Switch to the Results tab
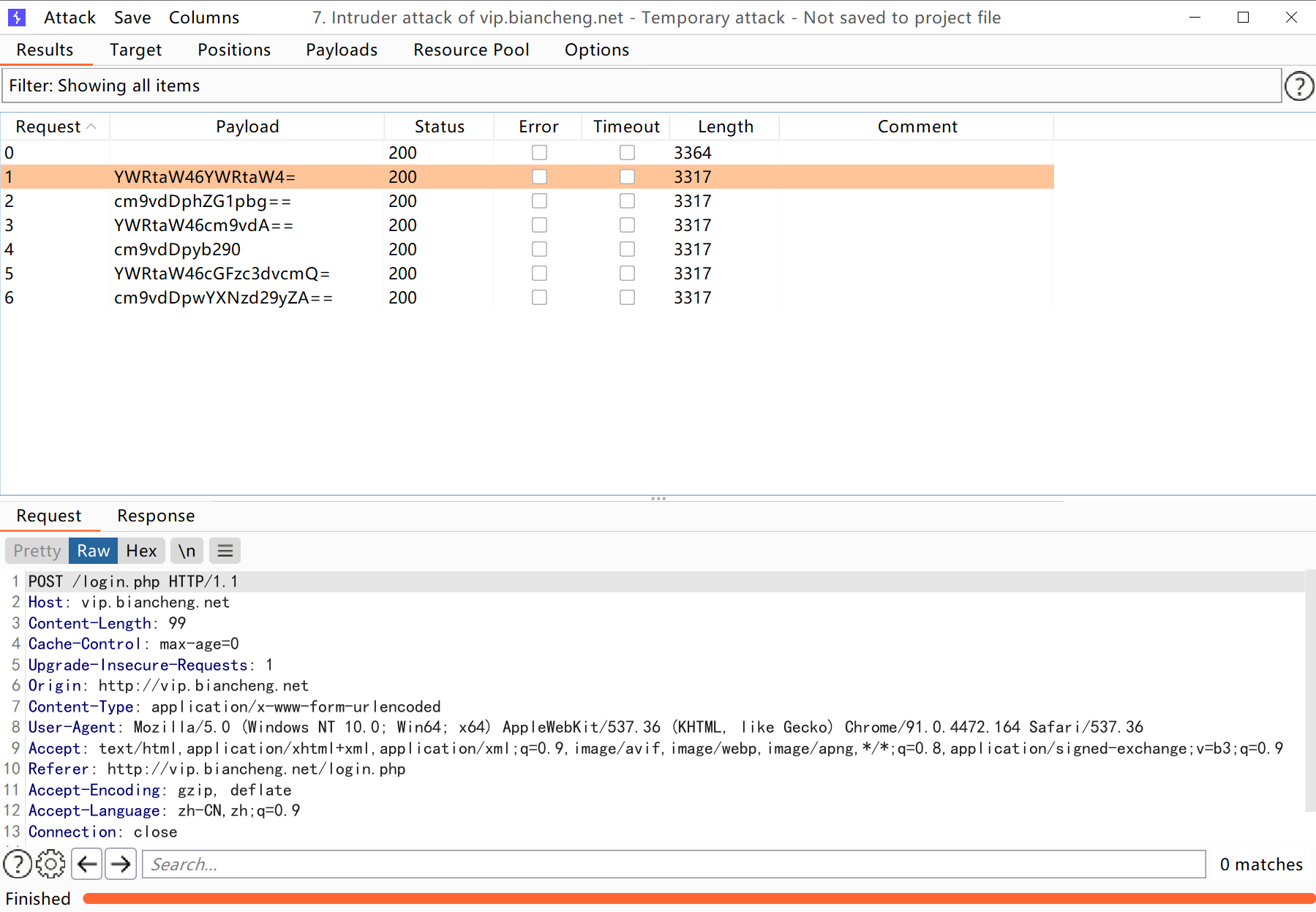The image size is (1316, 912). 45,50
